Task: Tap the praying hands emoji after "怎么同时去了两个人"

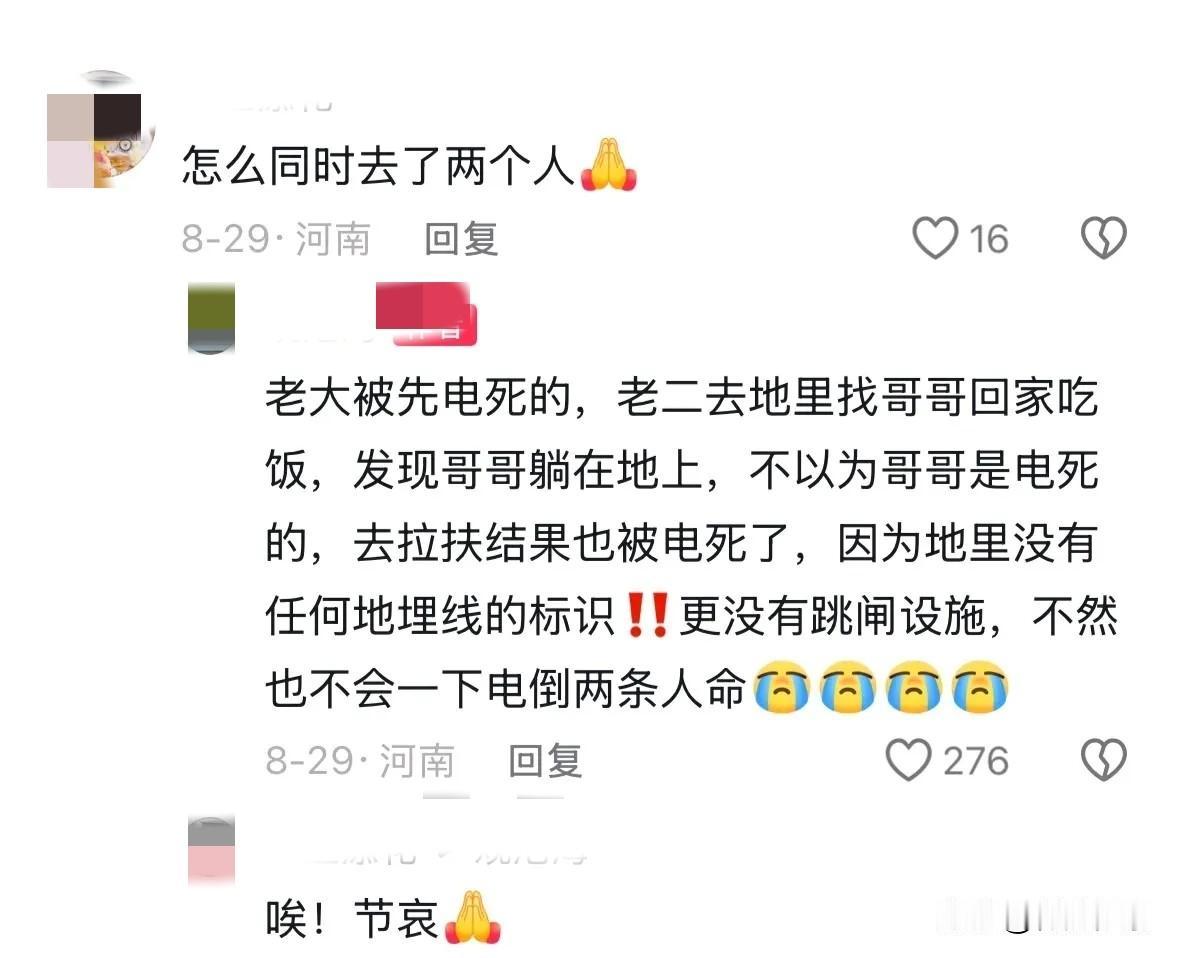Action: pyautogui.click(x=609, y=165)
